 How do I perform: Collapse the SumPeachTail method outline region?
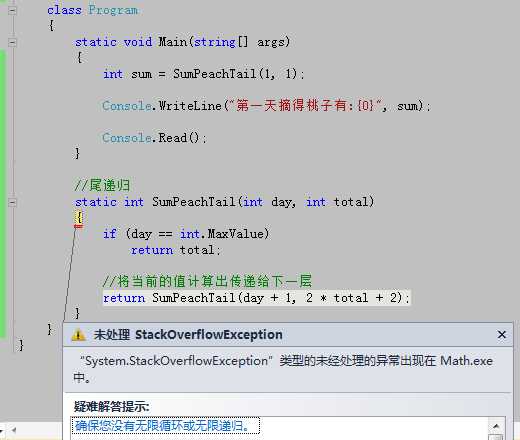click(12, 202)
